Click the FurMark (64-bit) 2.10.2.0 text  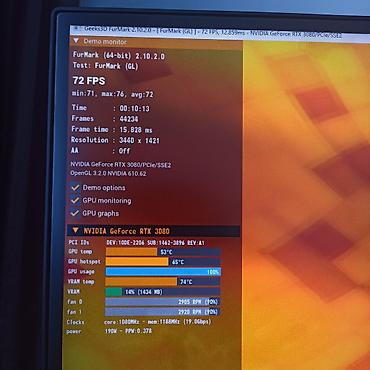click(119, 56)
